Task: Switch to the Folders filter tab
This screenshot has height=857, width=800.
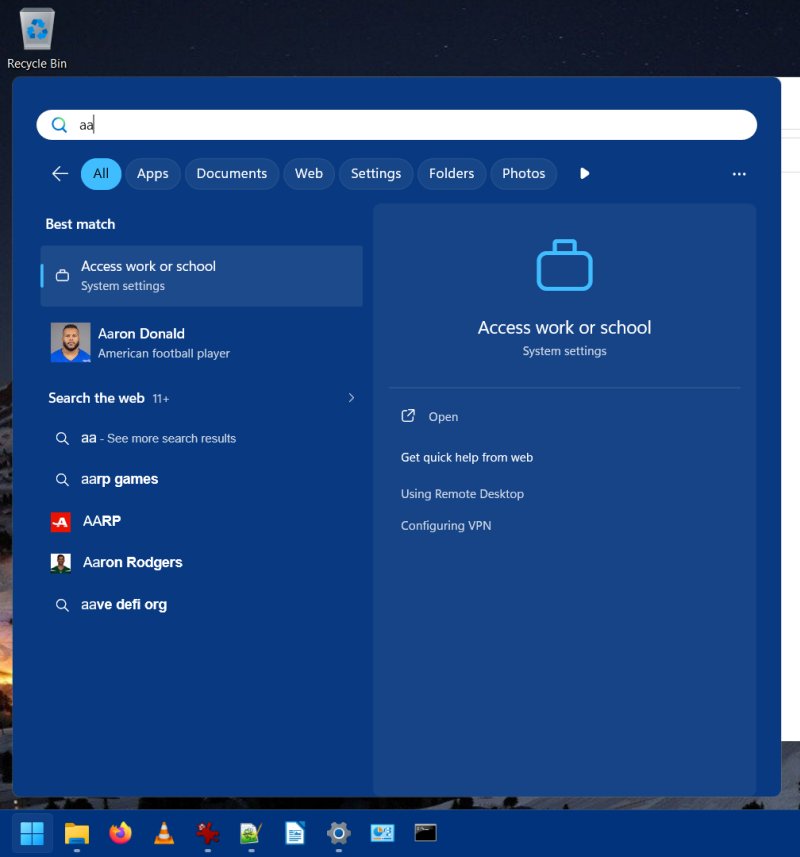Action: 451,174
